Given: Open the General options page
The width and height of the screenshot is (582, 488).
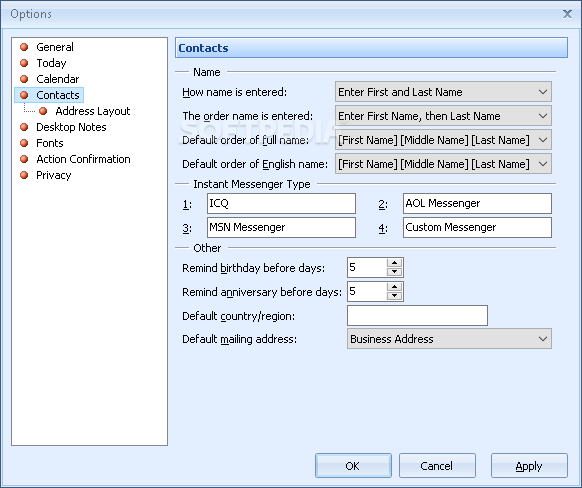Looking at the screenshot, I should [x=55, y=47].
